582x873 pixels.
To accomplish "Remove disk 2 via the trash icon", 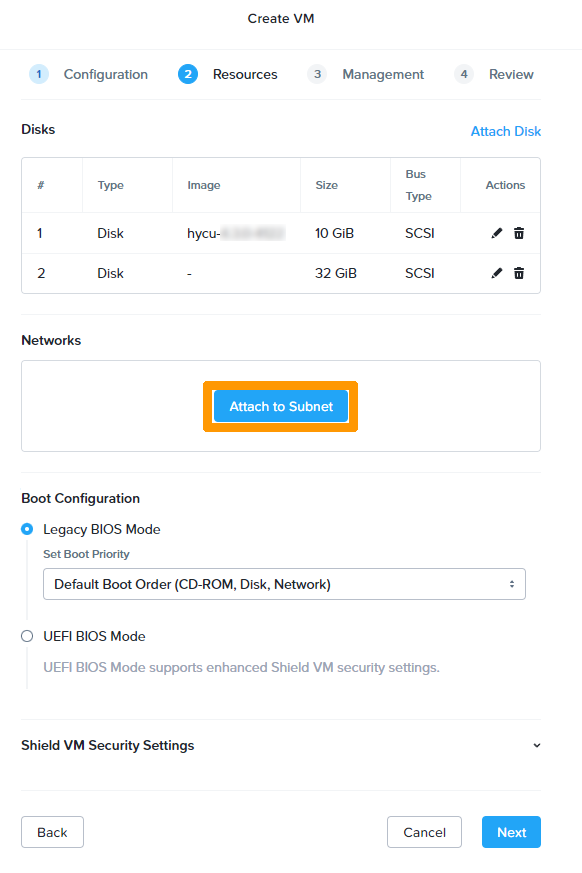I will pyautogui.click(x=519, y=272).
